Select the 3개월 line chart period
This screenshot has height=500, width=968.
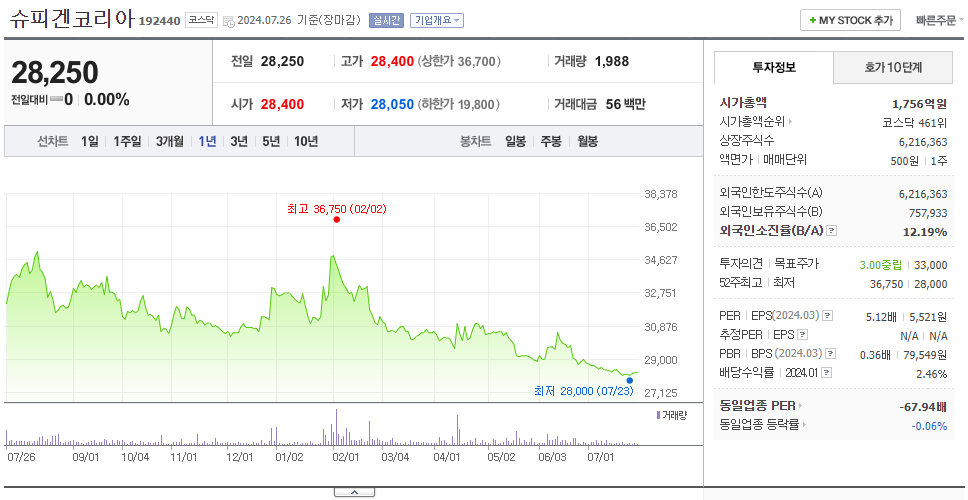click(x=170, y=141)
